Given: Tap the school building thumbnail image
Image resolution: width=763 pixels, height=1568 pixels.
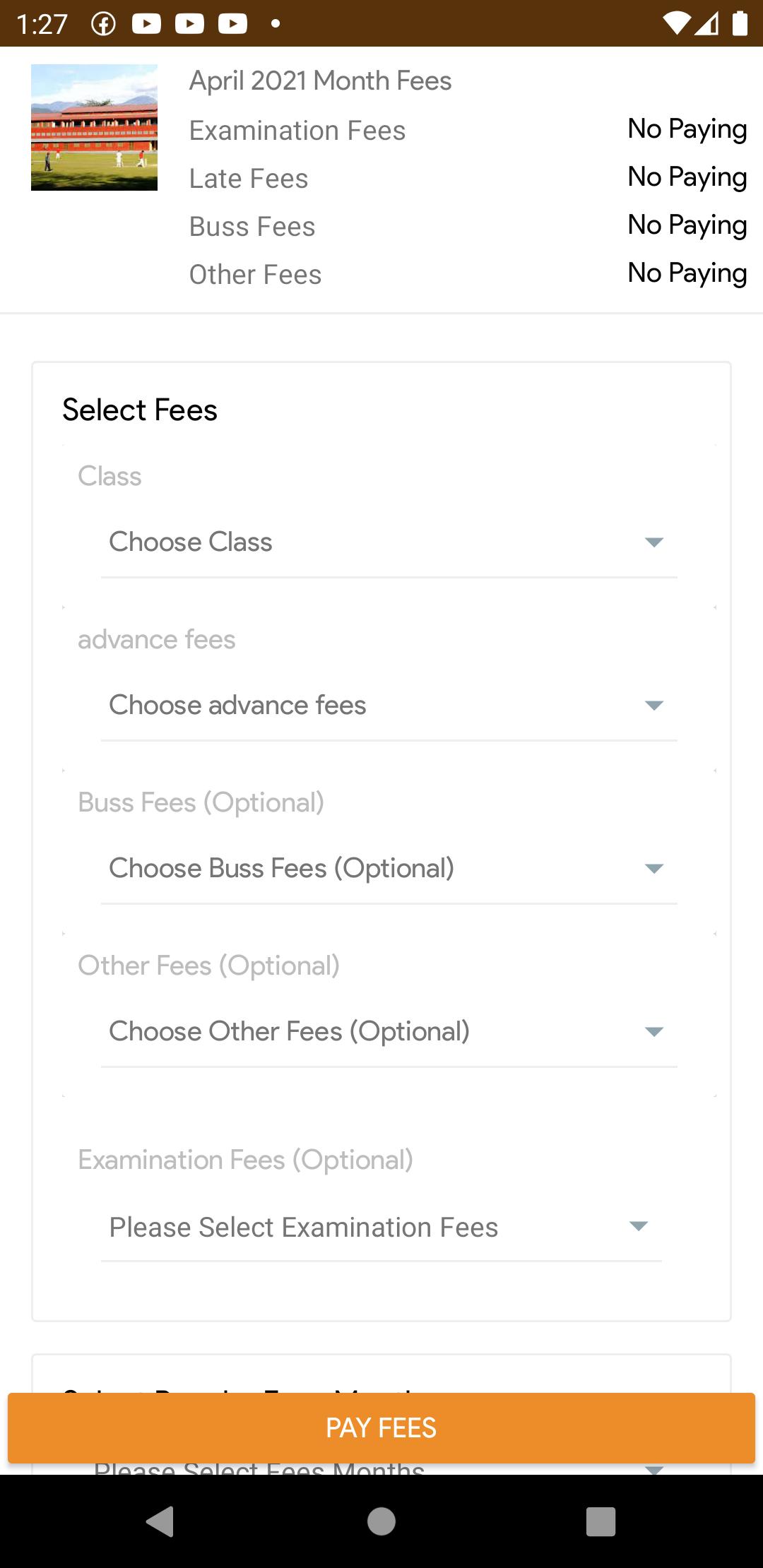Looking at the screenshot, I should (x=94, y=127).
